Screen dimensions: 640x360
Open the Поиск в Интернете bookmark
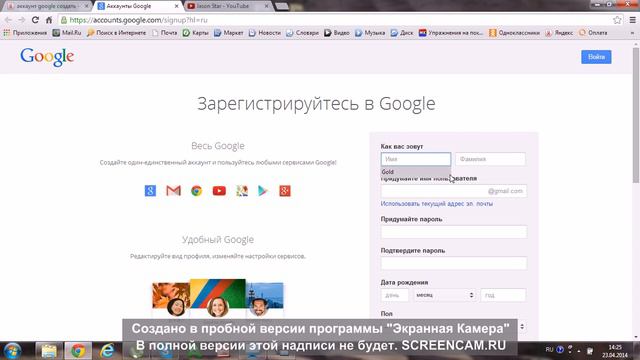click(x=116, y=33)
